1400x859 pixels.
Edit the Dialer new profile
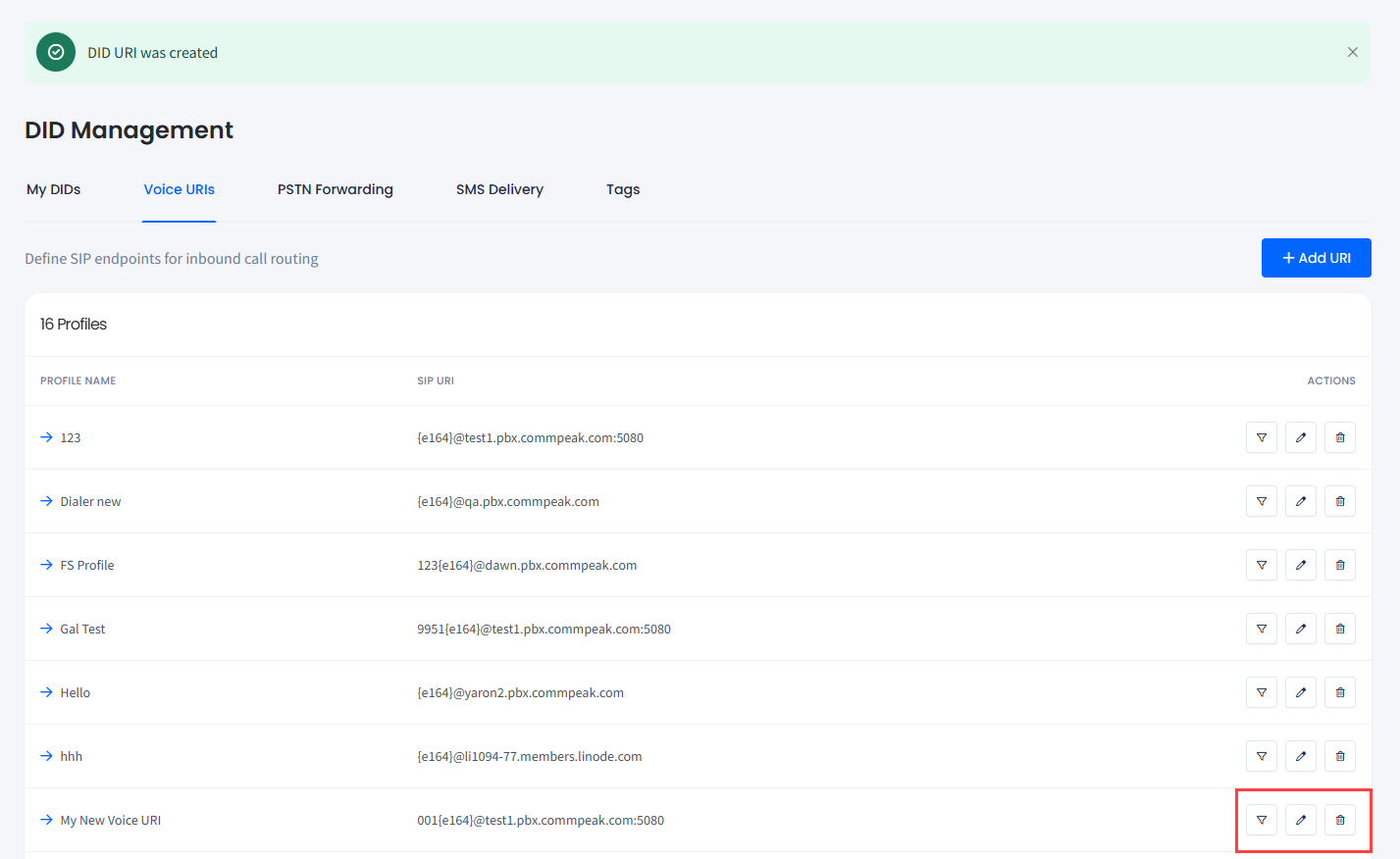pos(1301,501)
